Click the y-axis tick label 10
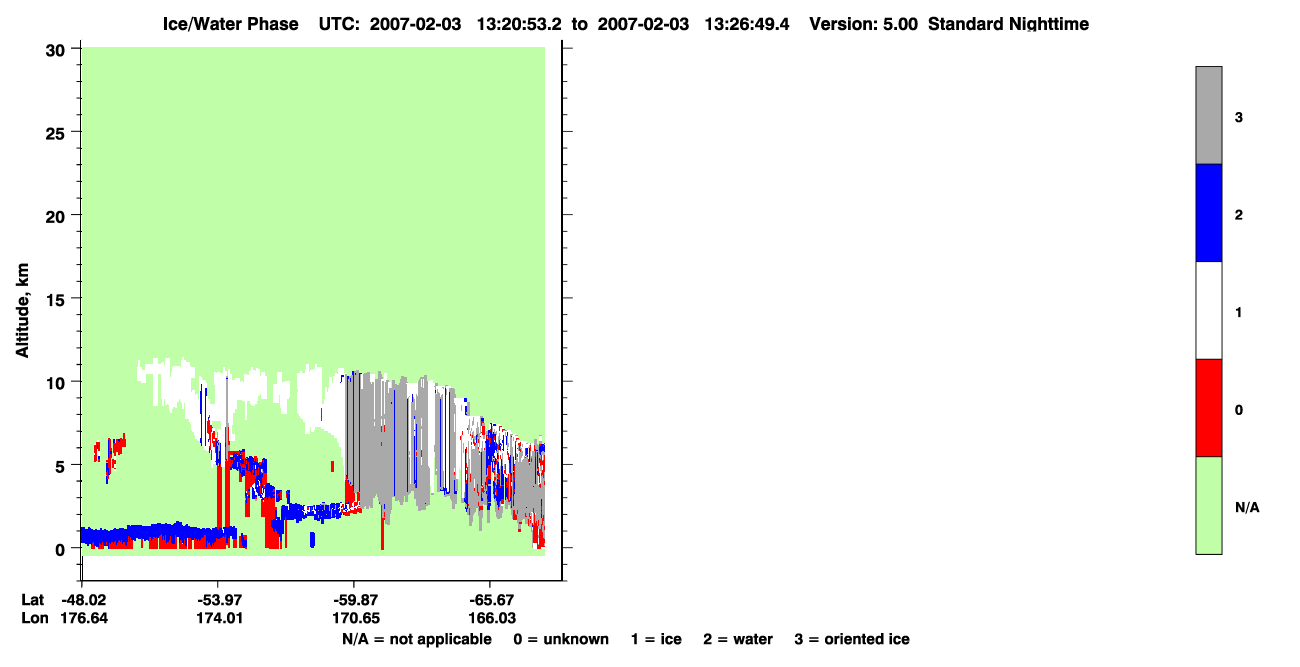Viewport: 1300px width, 667px height. [58, 382]
